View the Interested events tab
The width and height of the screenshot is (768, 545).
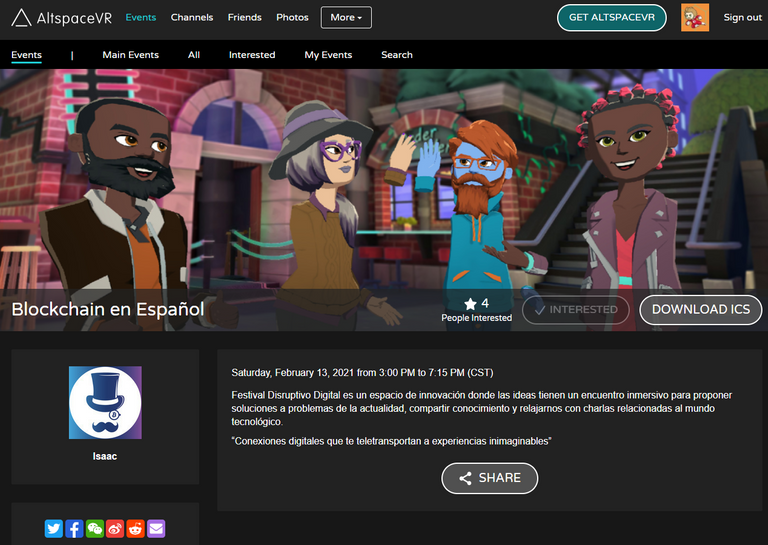[x=252, y=55]
